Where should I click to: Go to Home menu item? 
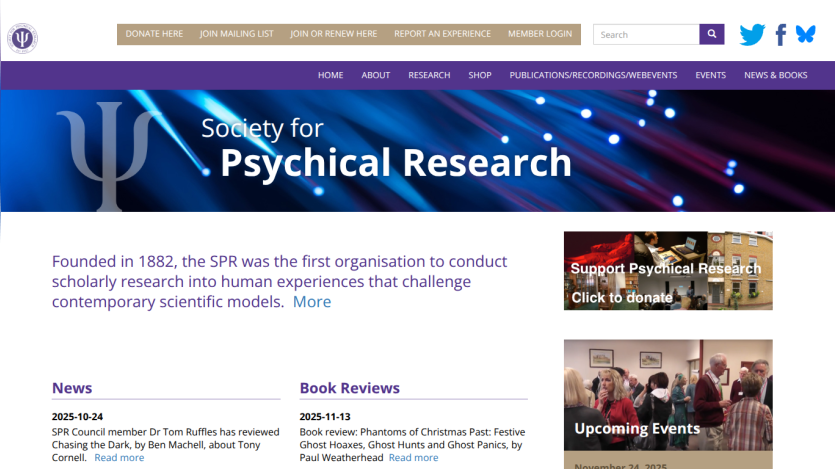pyautogui.click(x=331, y=75)
